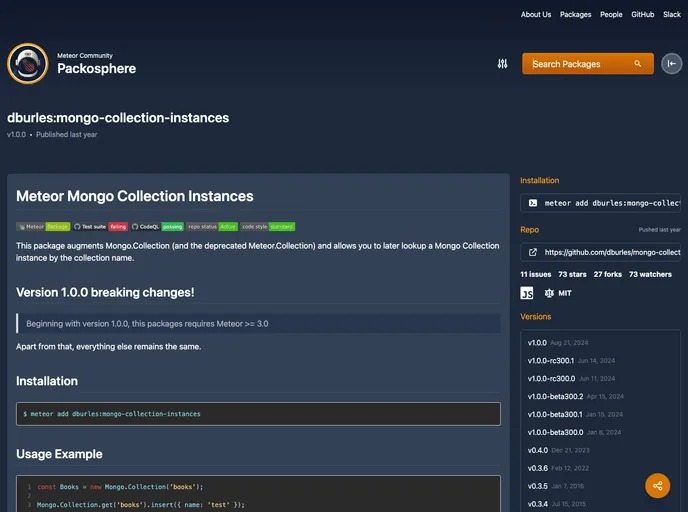This screenshot has height=512, width=688.
Task: Select version v1.0.0-rc300.1
Action: (x=551, y=361)
